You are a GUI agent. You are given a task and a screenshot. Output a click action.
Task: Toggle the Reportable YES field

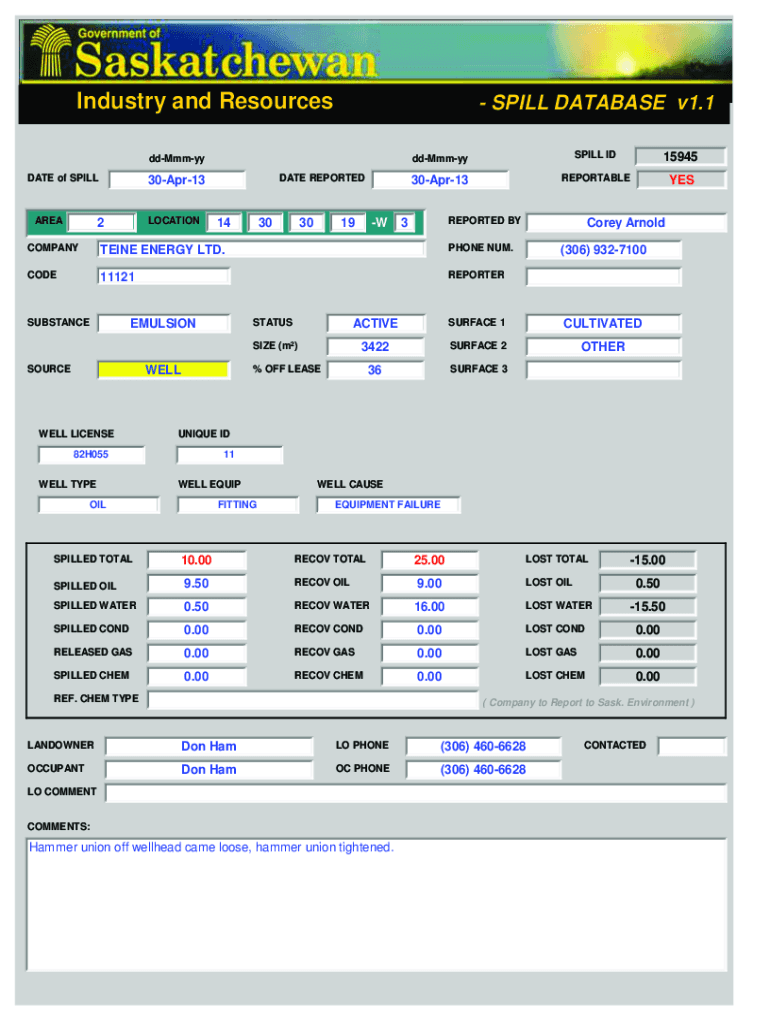click(681, 180)
